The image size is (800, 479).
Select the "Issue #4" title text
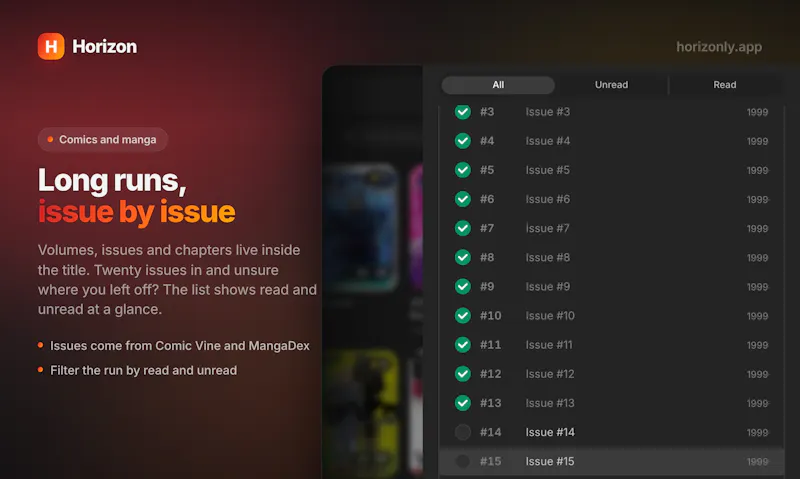coord(547,141)
